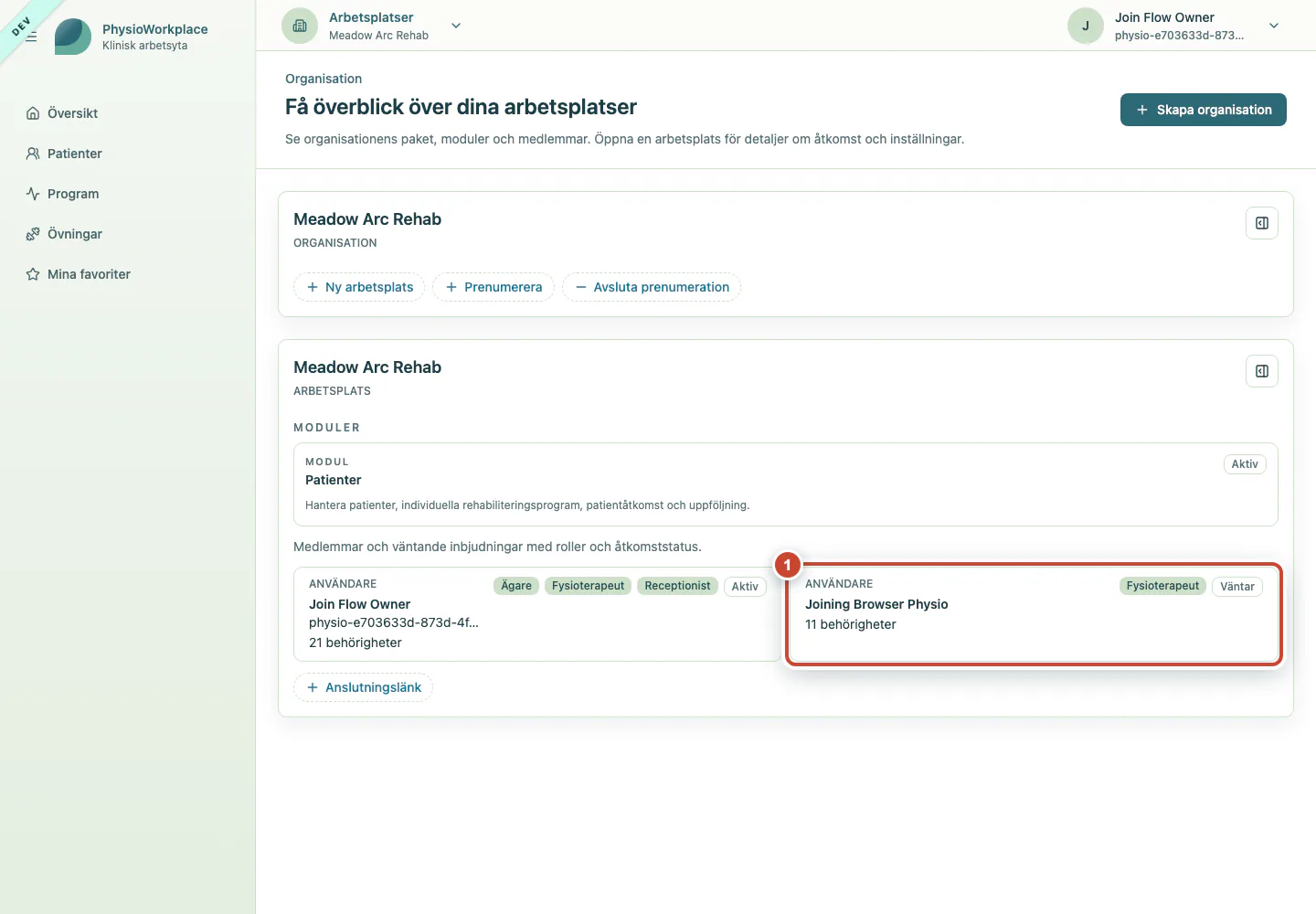Click the 21 behörigheter text
This screenshot has width=1316, height=914.
point(356,643)
